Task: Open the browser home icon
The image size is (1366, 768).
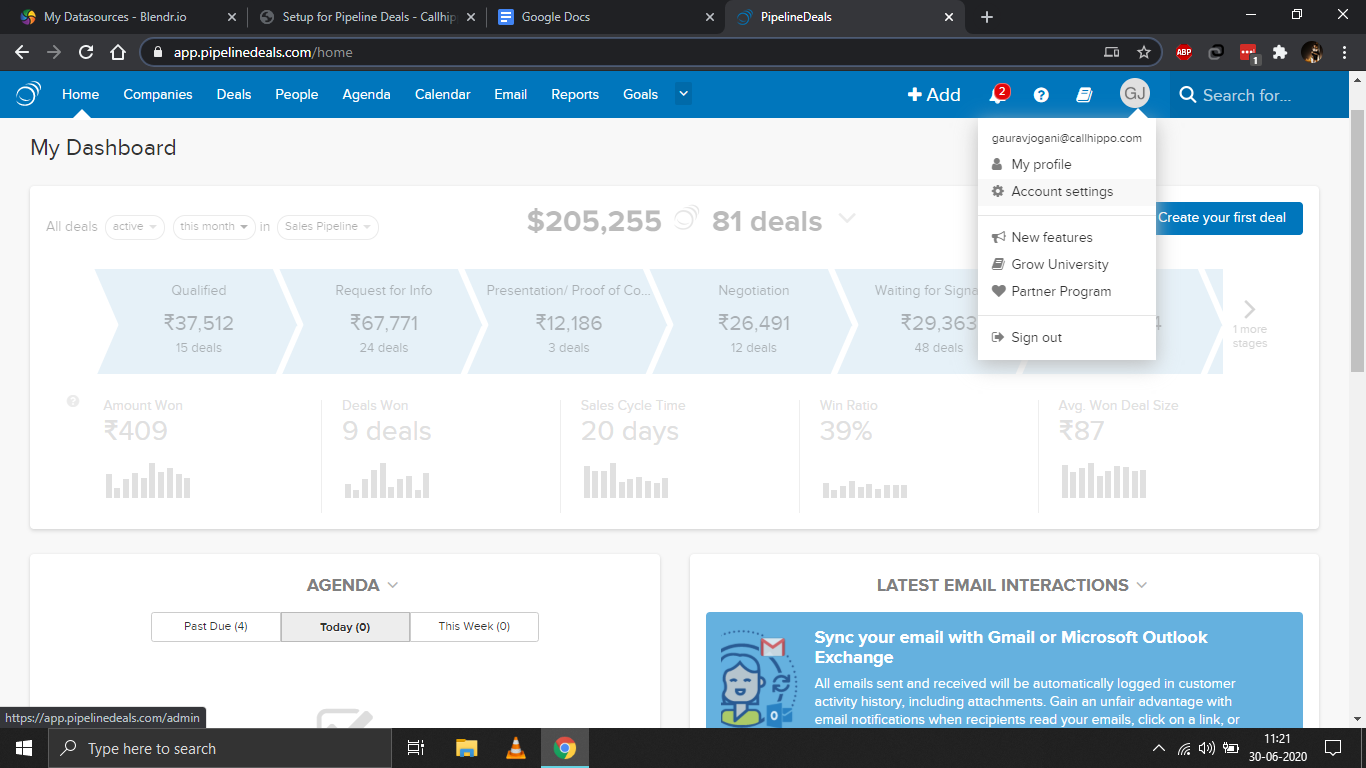Action: coord(118,52)
